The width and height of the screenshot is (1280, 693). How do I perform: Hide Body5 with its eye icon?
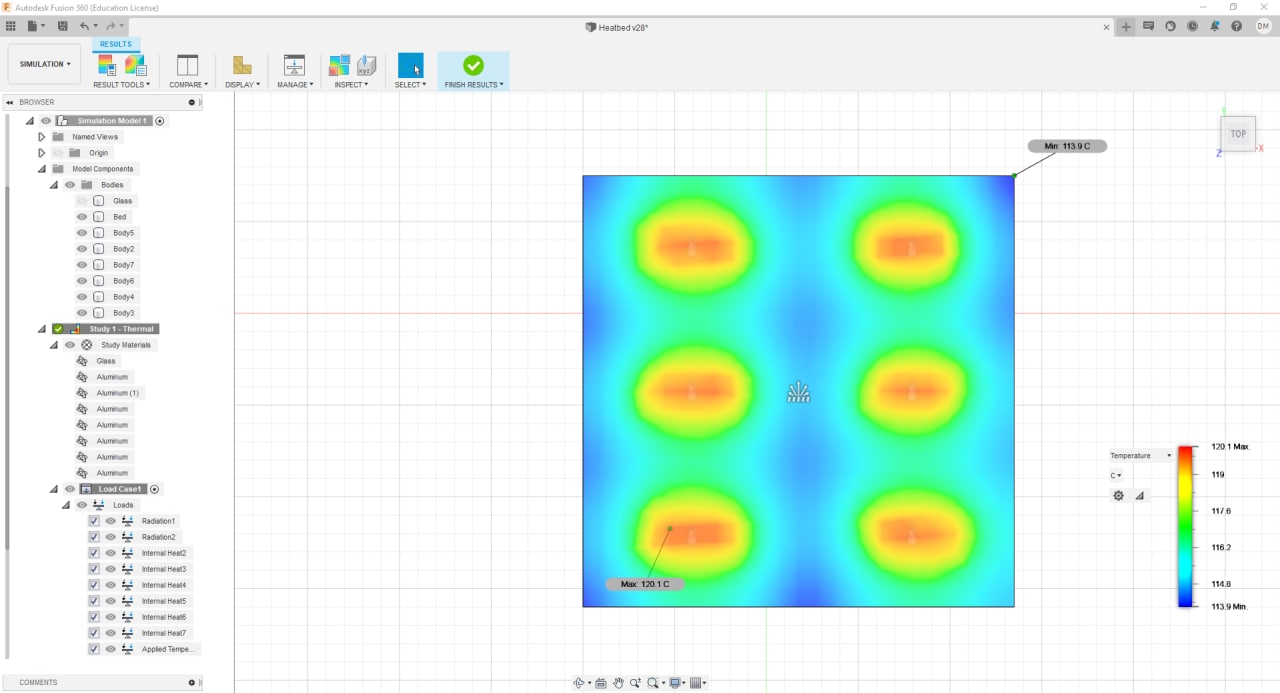[x=82, y=233]
